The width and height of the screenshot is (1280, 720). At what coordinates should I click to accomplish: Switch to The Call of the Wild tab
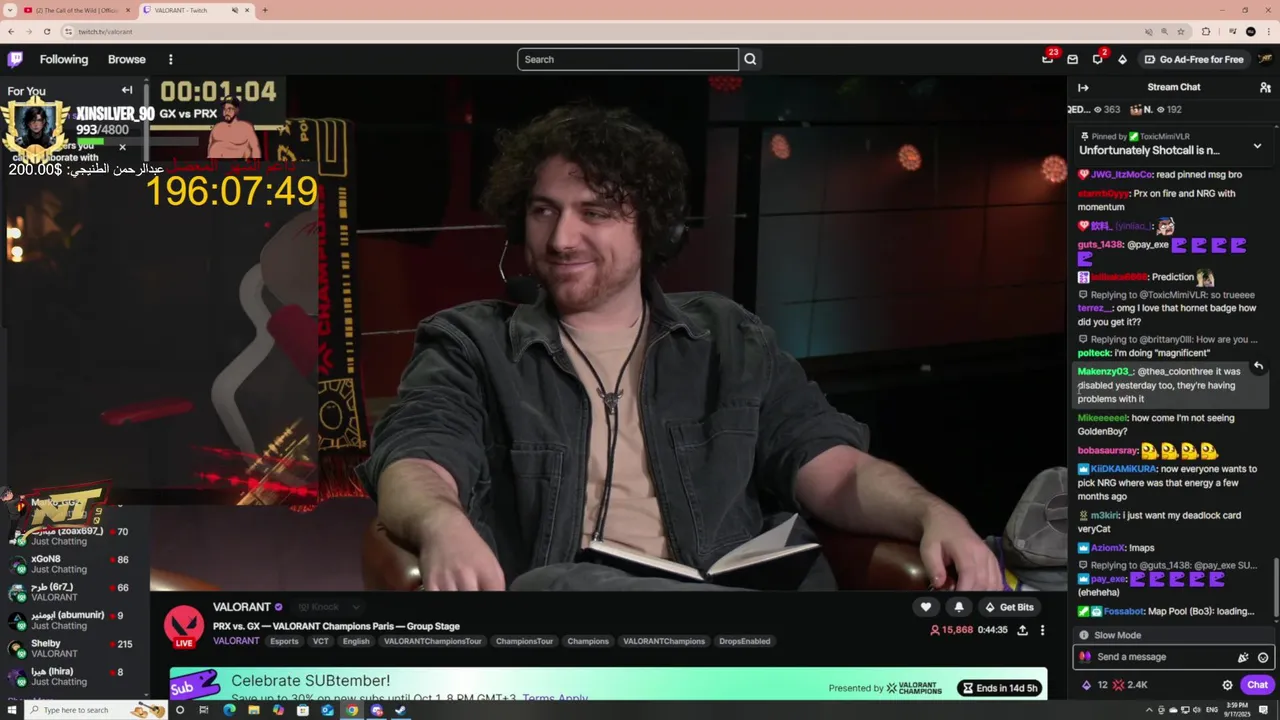(77, 10)
